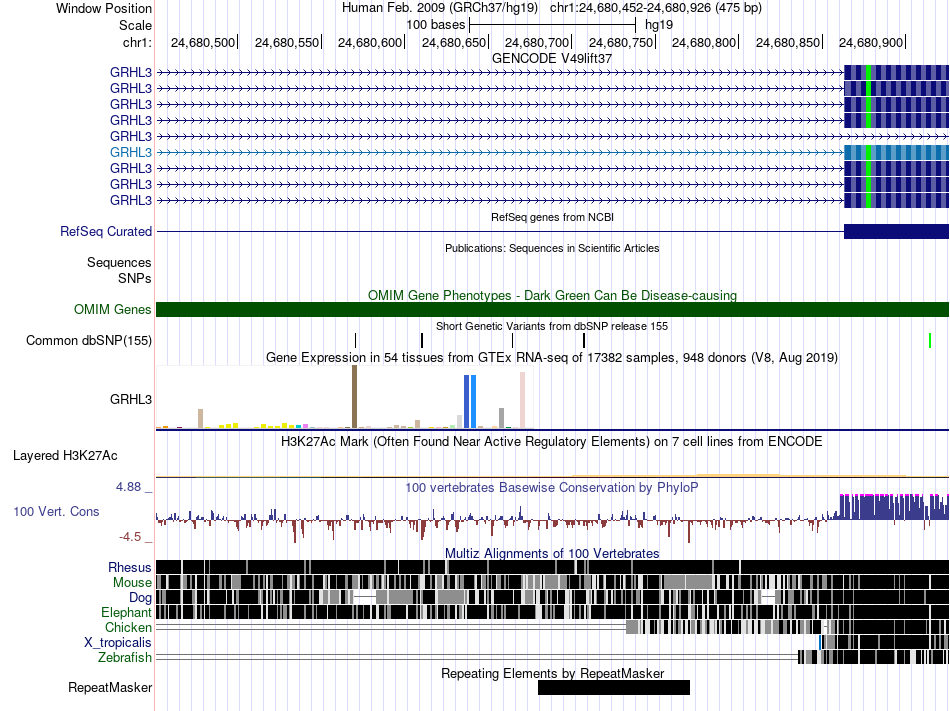Viewport: 950px width, 711px height.
Task: Click the 24,680,600 ruler position
Action: (370, 42)
